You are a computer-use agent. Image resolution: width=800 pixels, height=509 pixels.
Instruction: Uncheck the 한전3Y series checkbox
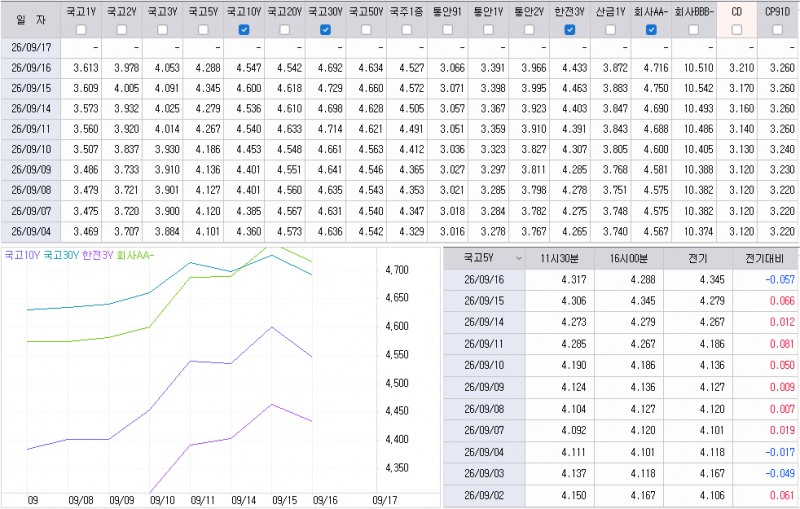tap(570, 30)
